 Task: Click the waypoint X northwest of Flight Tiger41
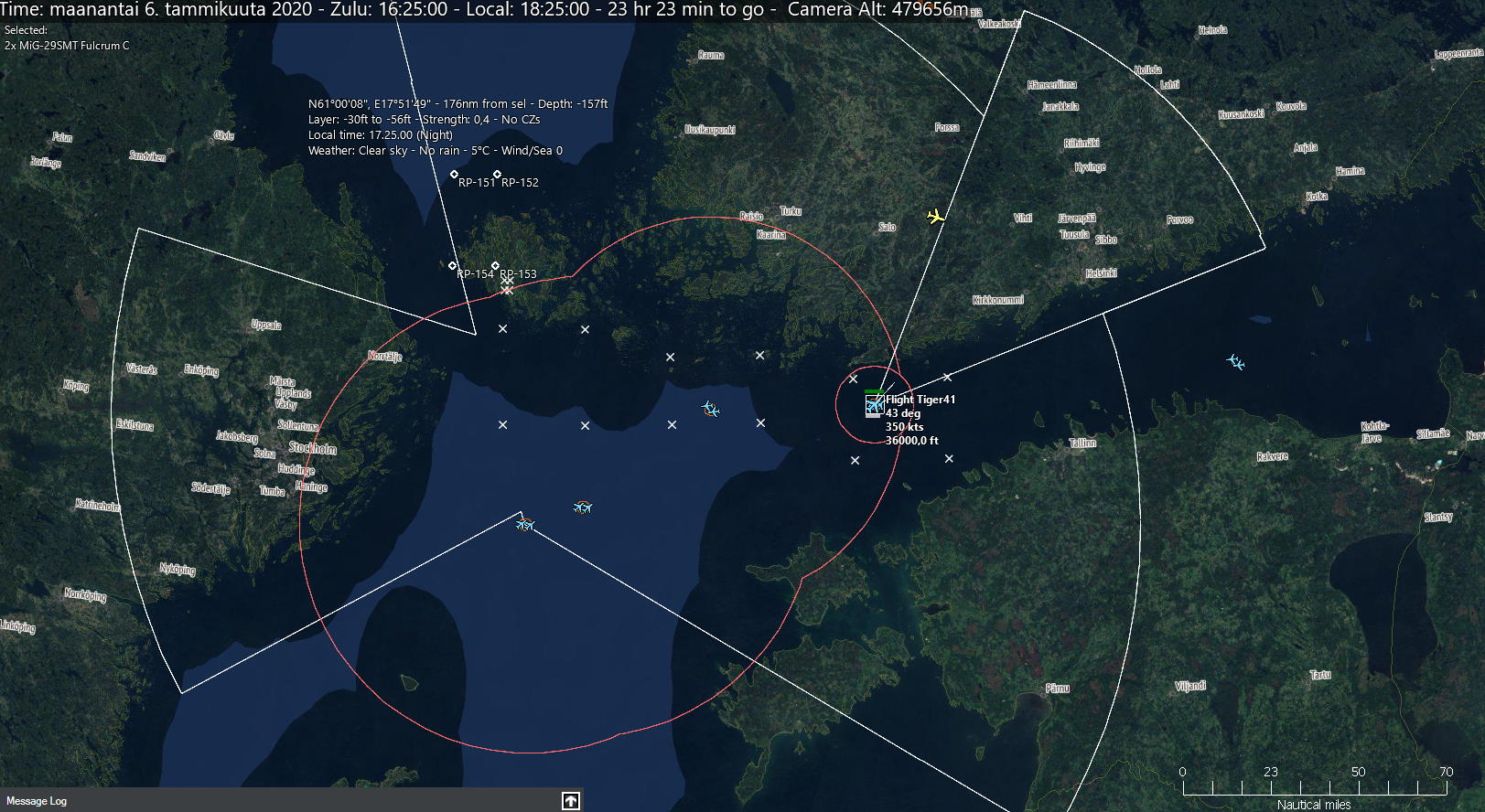tap(853, 379)
